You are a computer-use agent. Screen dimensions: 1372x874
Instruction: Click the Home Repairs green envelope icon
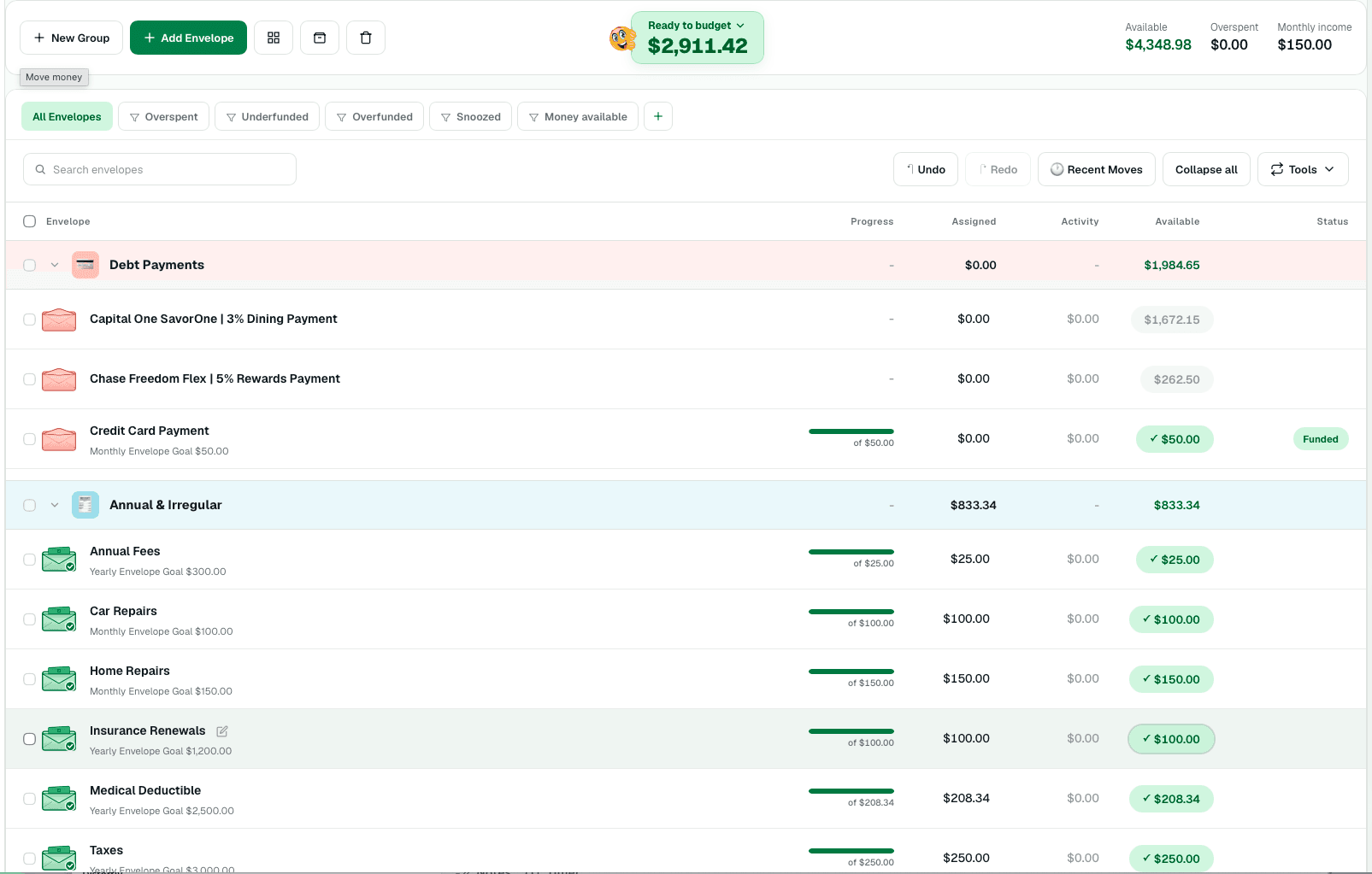59,679
